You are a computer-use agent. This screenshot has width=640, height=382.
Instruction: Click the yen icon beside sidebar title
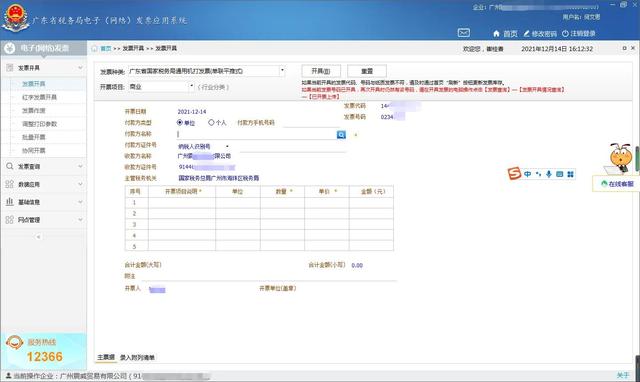pyautogui.click(x=10, y=49)
